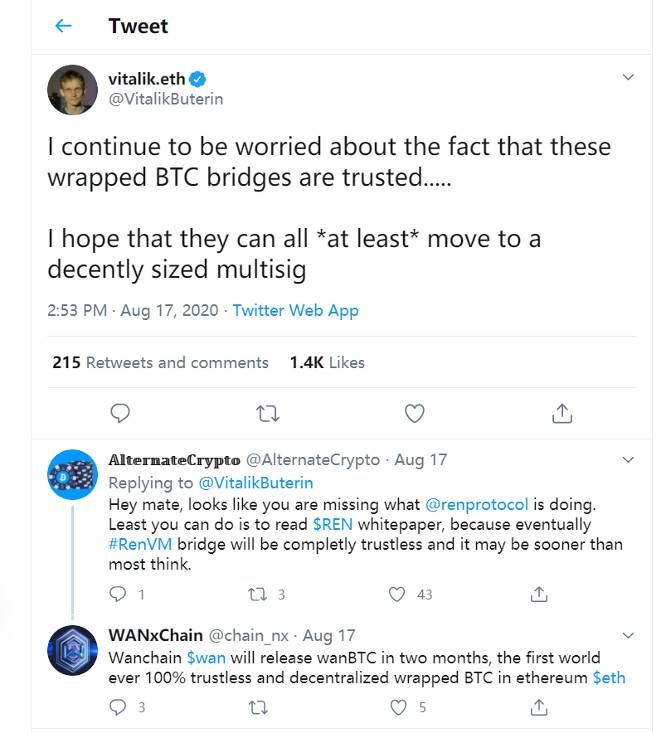Screen dimensions: 666x732
Task: Like Vitalik's main tweet
Action: point(414,412)
